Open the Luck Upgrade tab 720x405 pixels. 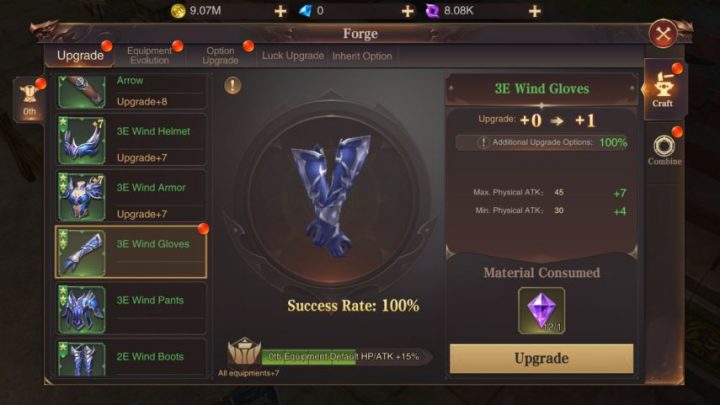[x=293, y=56]
